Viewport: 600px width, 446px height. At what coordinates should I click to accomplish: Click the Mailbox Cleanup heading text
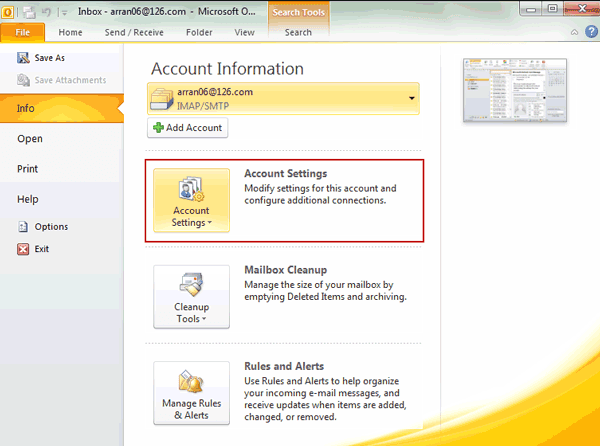285,270
